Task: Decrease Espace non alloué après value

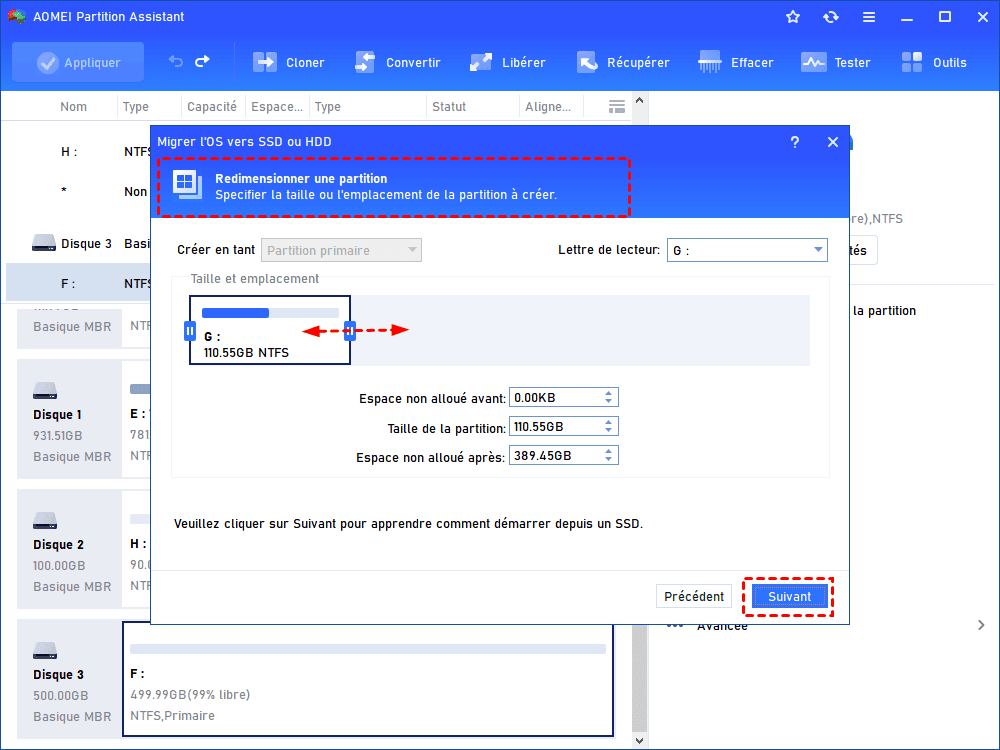Action: [x=608, y=459]
